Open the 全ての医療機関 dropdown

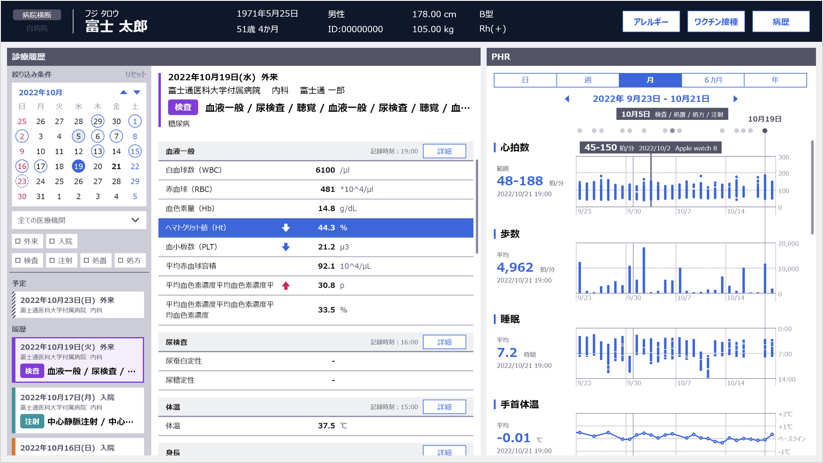[x=78, y=220]
